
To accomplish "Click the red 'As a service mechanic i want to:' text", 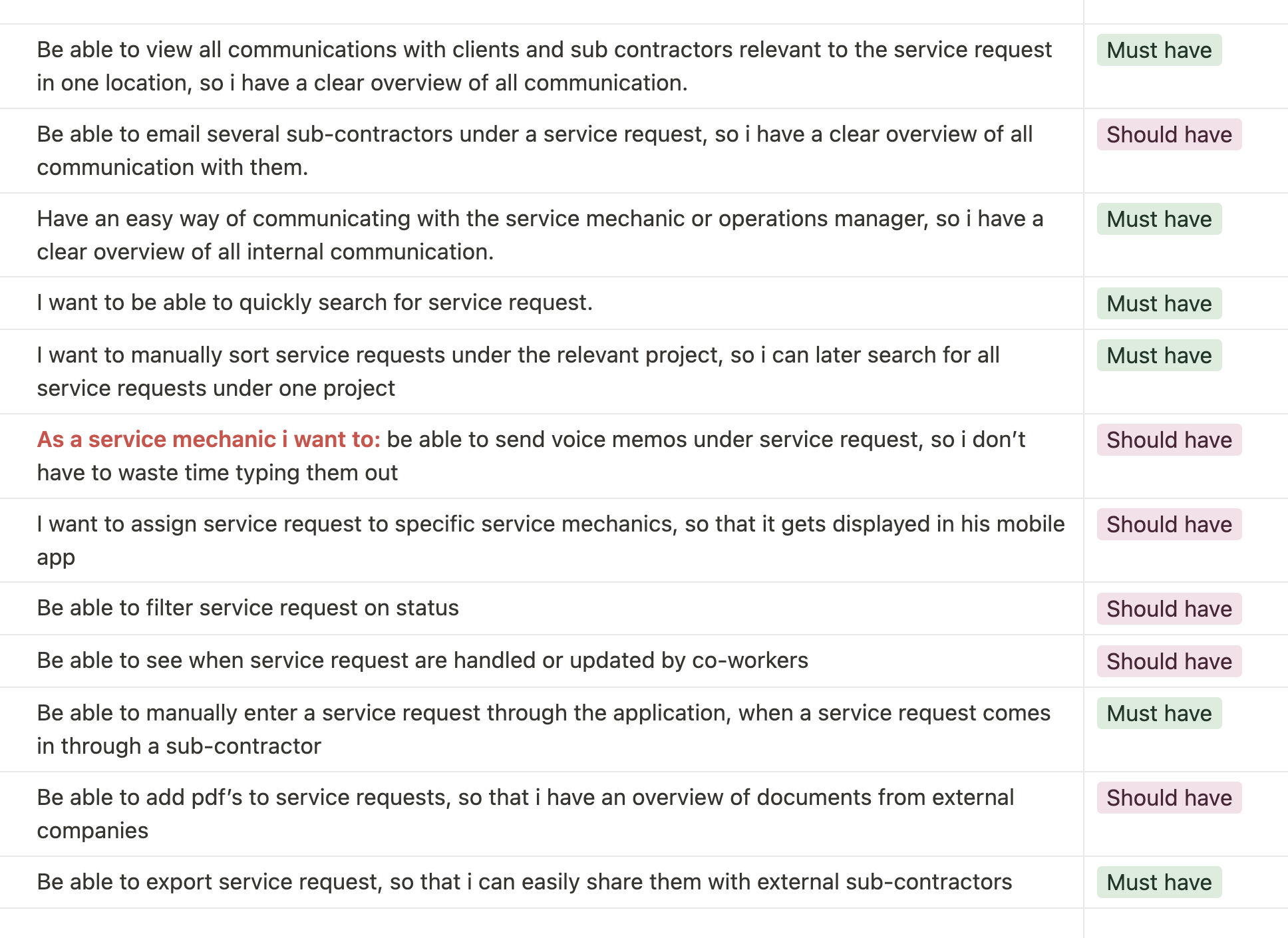I will point(208,439).
